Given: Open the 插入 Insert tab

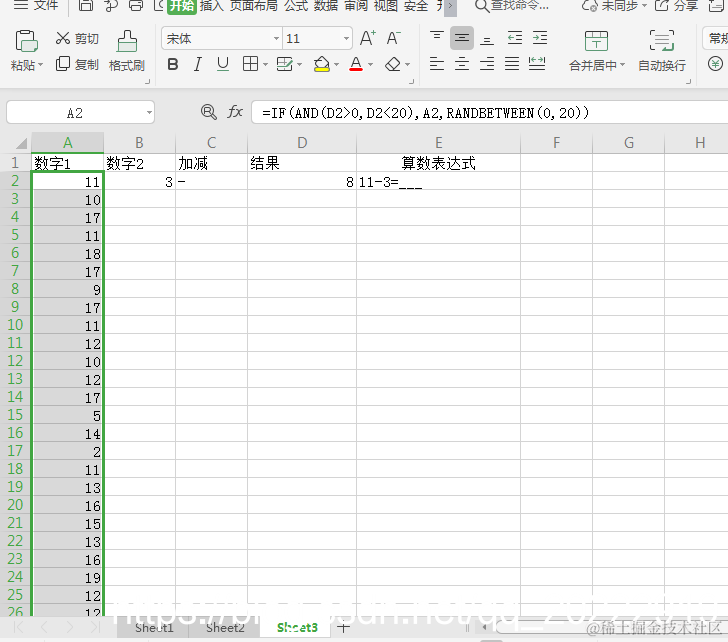Looking at the screenshot, I should pos(212,6).
